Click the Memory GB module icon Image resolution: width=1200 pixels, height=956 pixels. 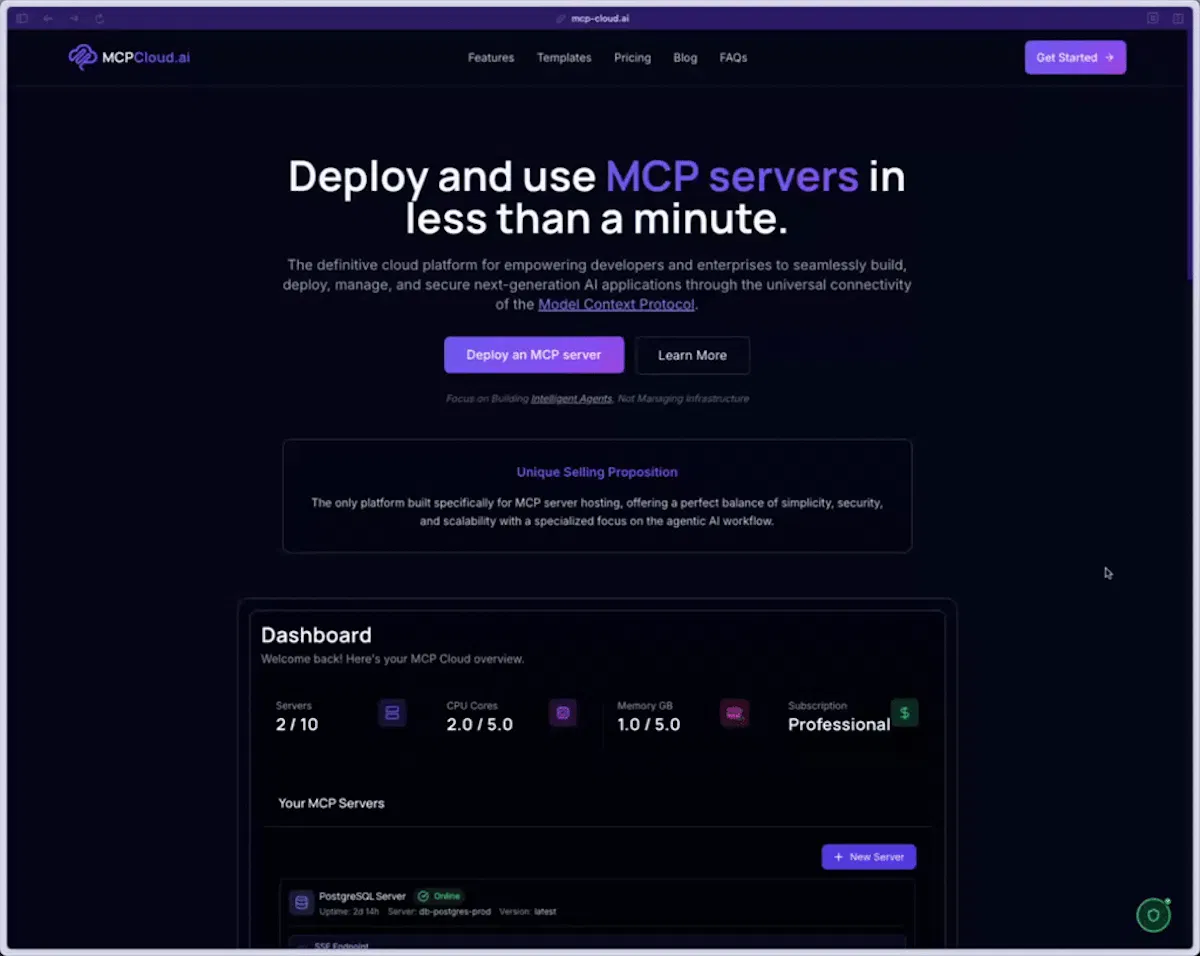coord(734,713)
